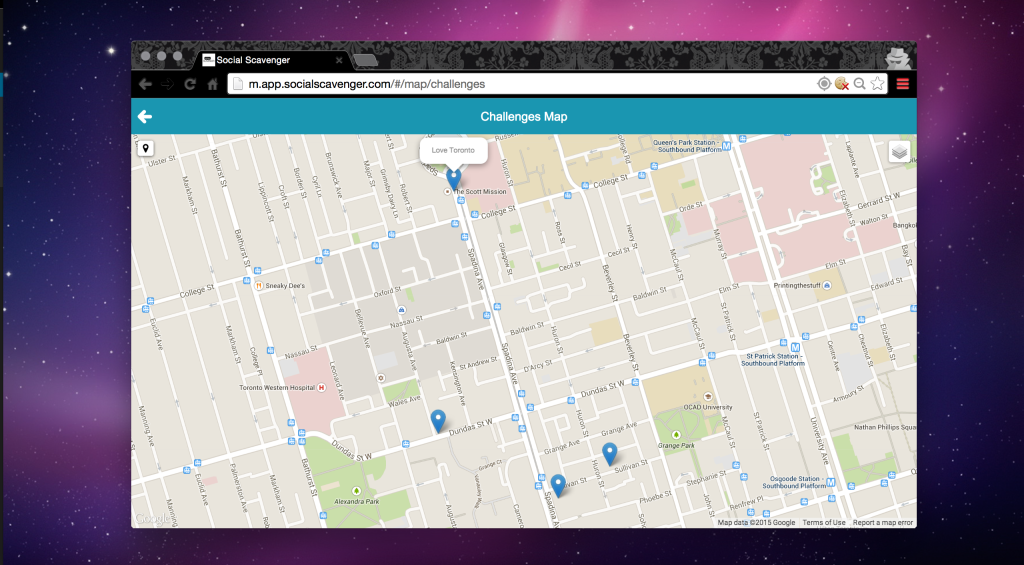This screenshot has width=1024, height=565.
Task: Click the Oxford St street label
Action: [x=387, y=291]
